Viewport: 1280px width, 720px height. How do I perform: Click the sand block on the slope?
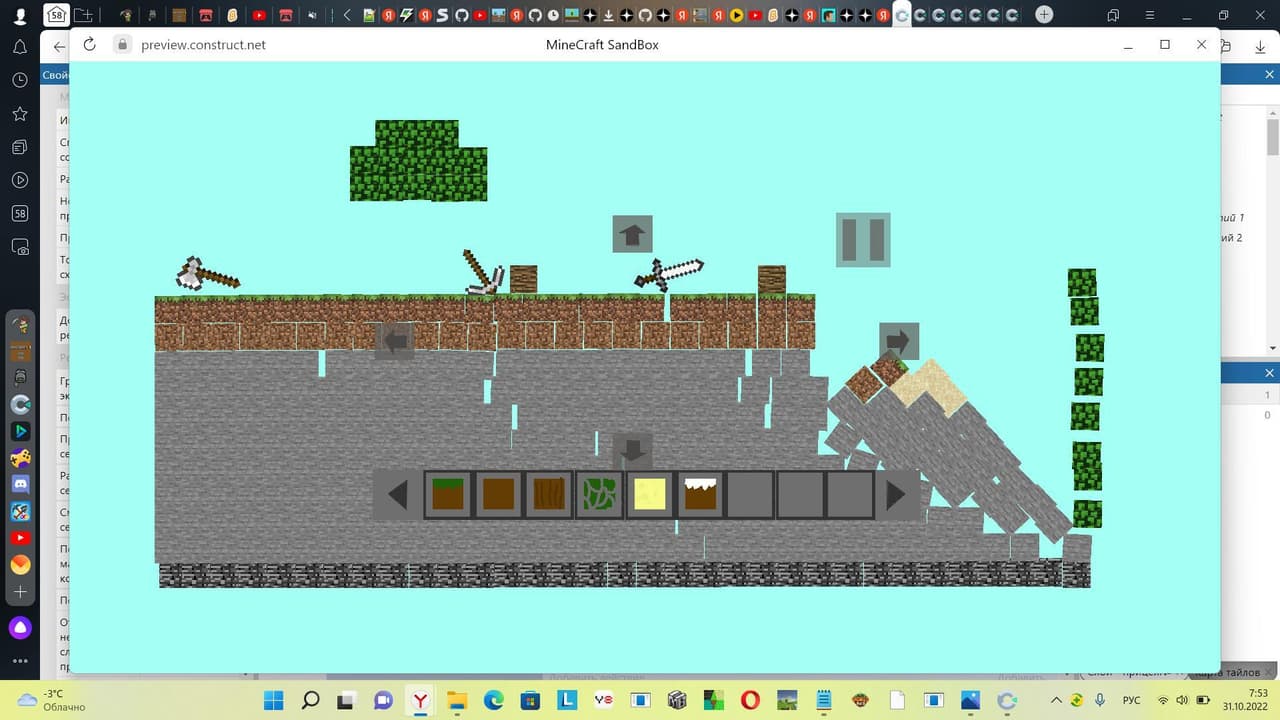(x=930, y=389)
